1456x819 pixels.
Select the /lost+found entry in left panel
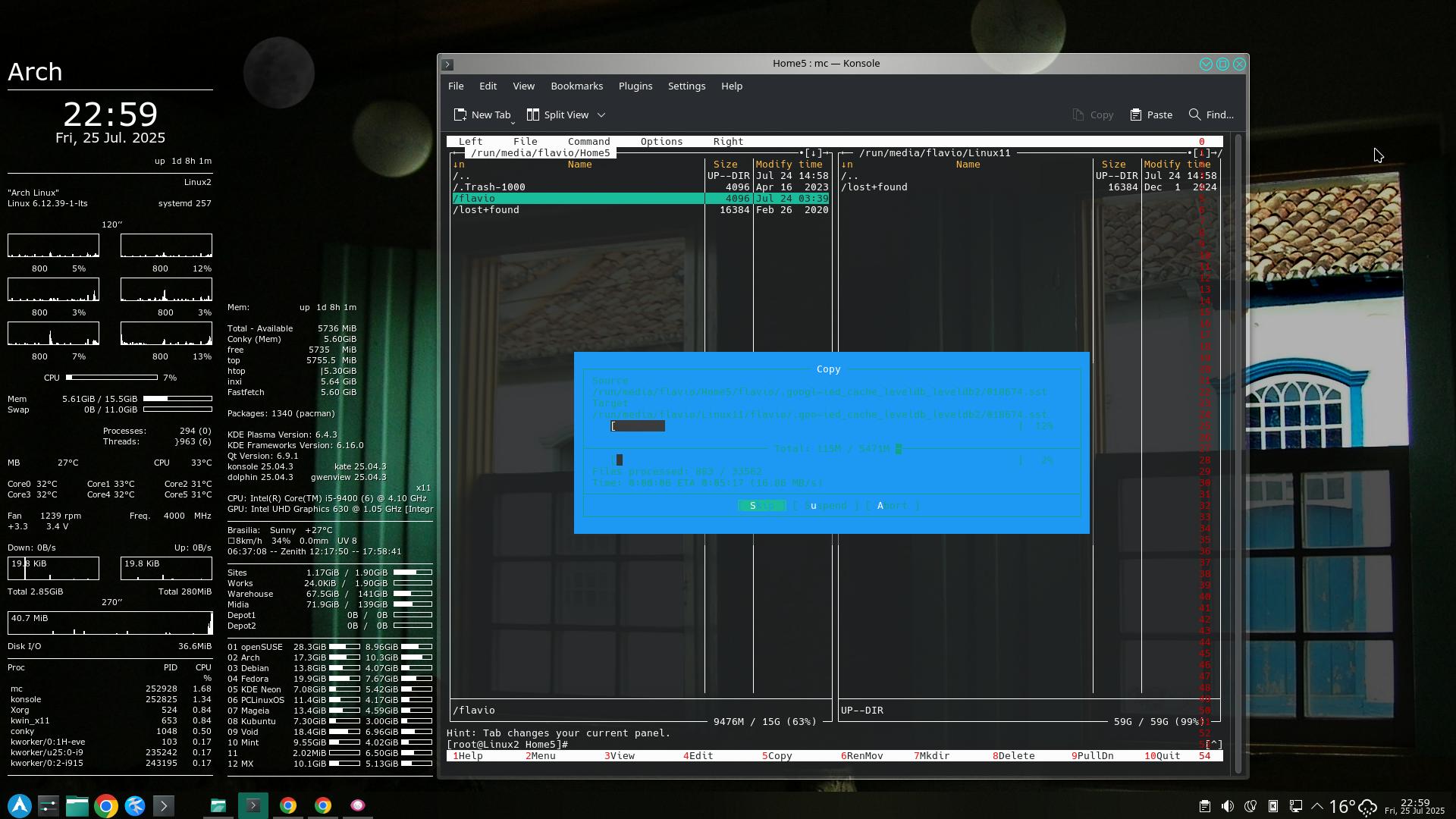pyautogui.click(x=486, y=209)
